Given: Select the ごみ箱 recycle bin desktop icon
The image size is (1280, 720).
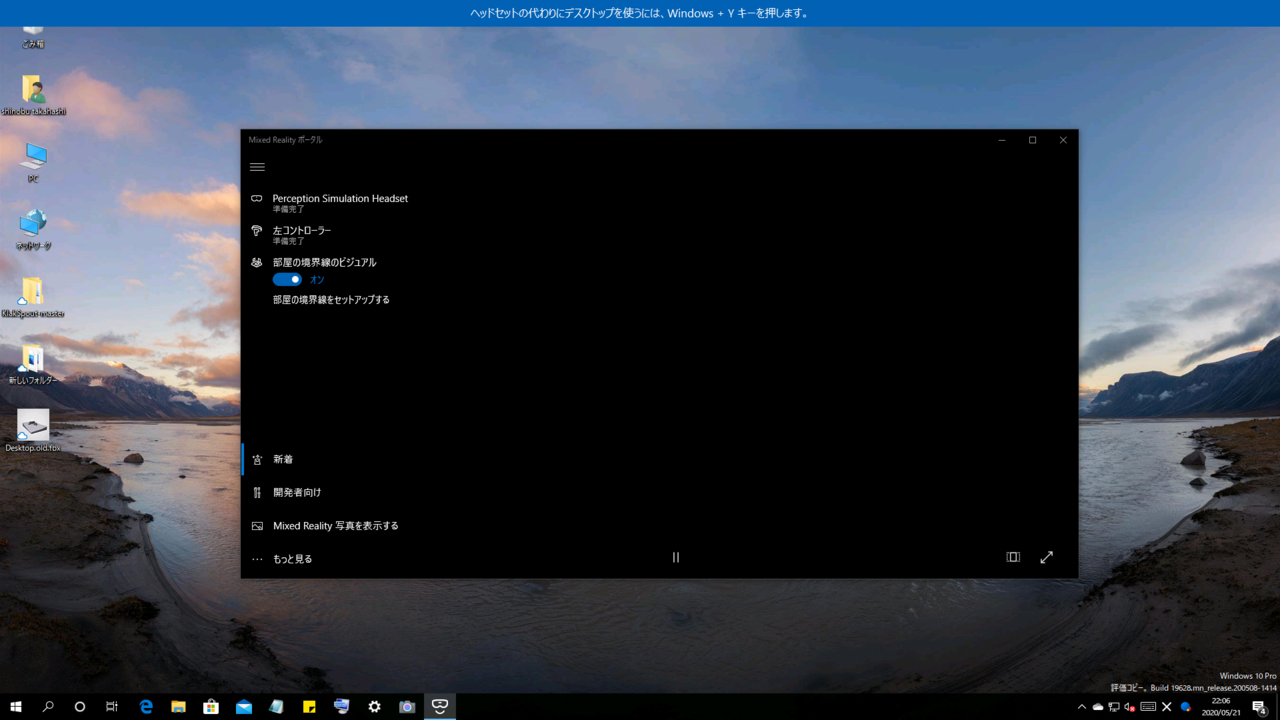Looking at the screenshot, I should pos(33,36).
